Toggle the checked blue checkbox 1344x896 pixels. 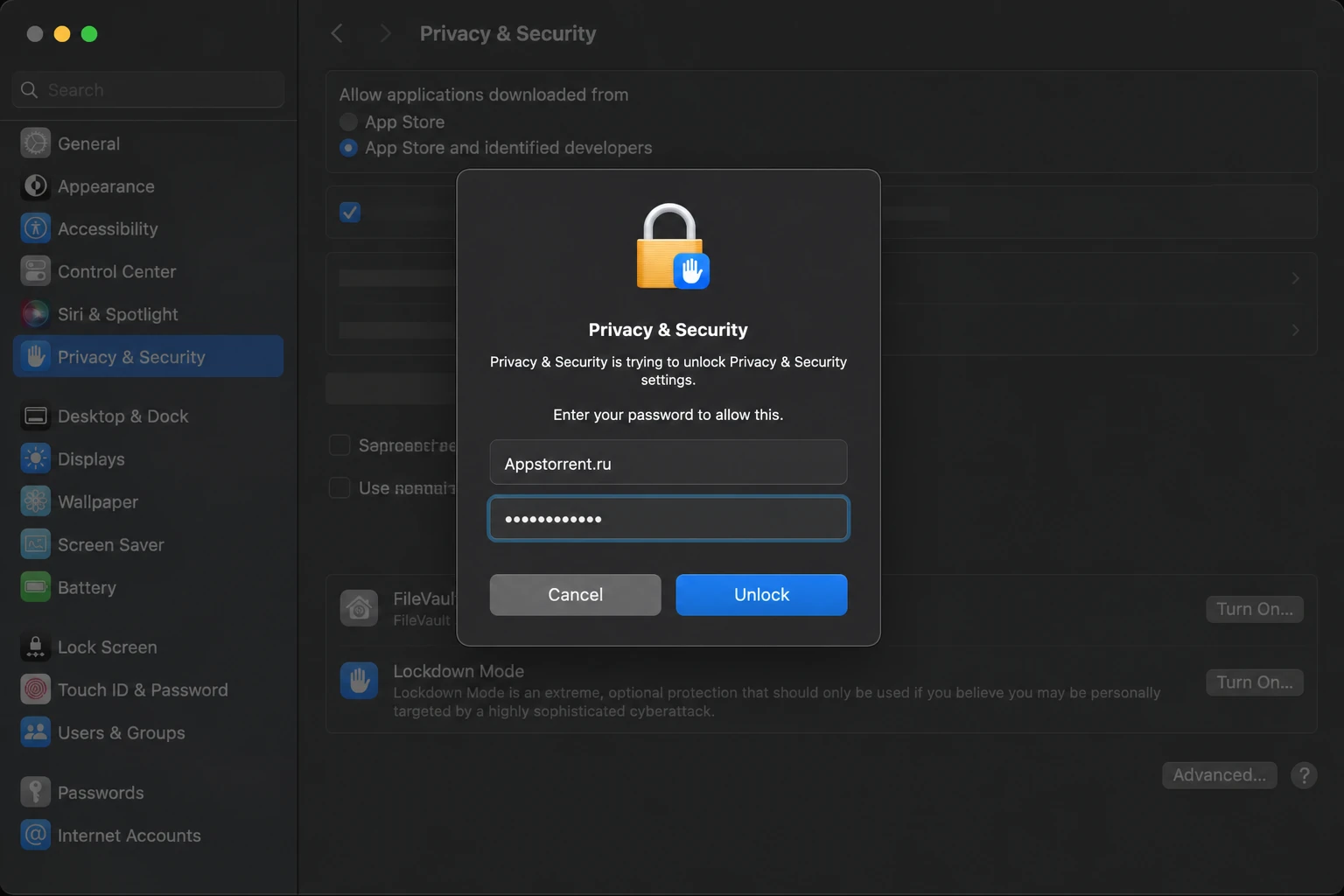350,212
